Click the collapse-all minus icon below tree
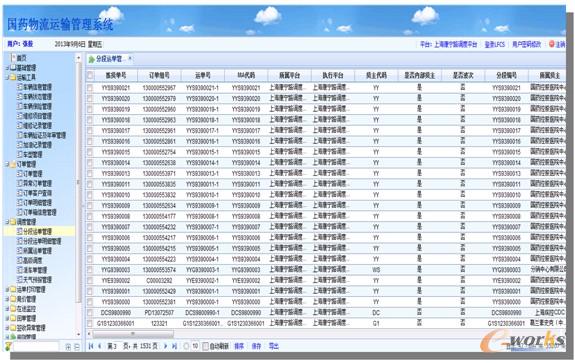575x363 pixels. coord(77,347)
